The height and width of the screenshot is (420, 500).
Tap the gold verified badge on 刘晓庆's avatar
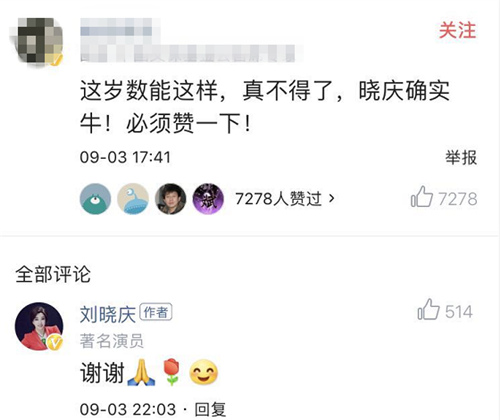point(55,343)
